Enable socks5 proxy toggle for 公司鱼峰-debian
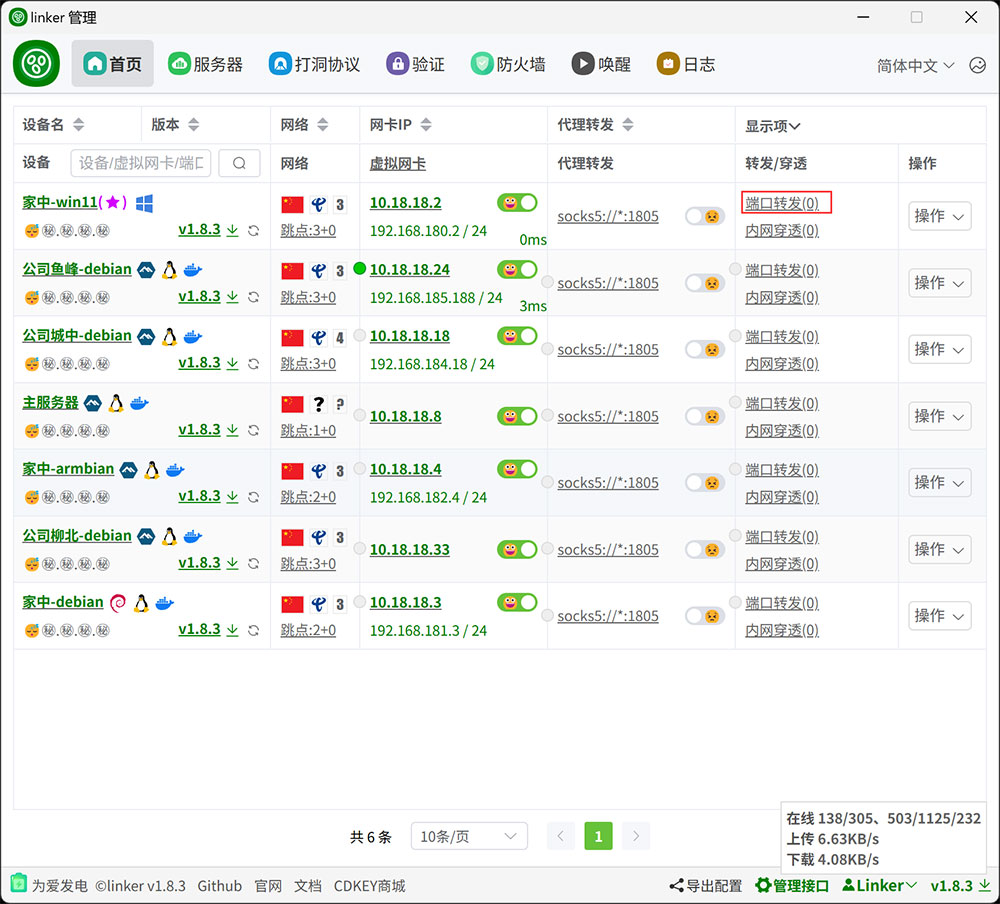 click(705, 283)
